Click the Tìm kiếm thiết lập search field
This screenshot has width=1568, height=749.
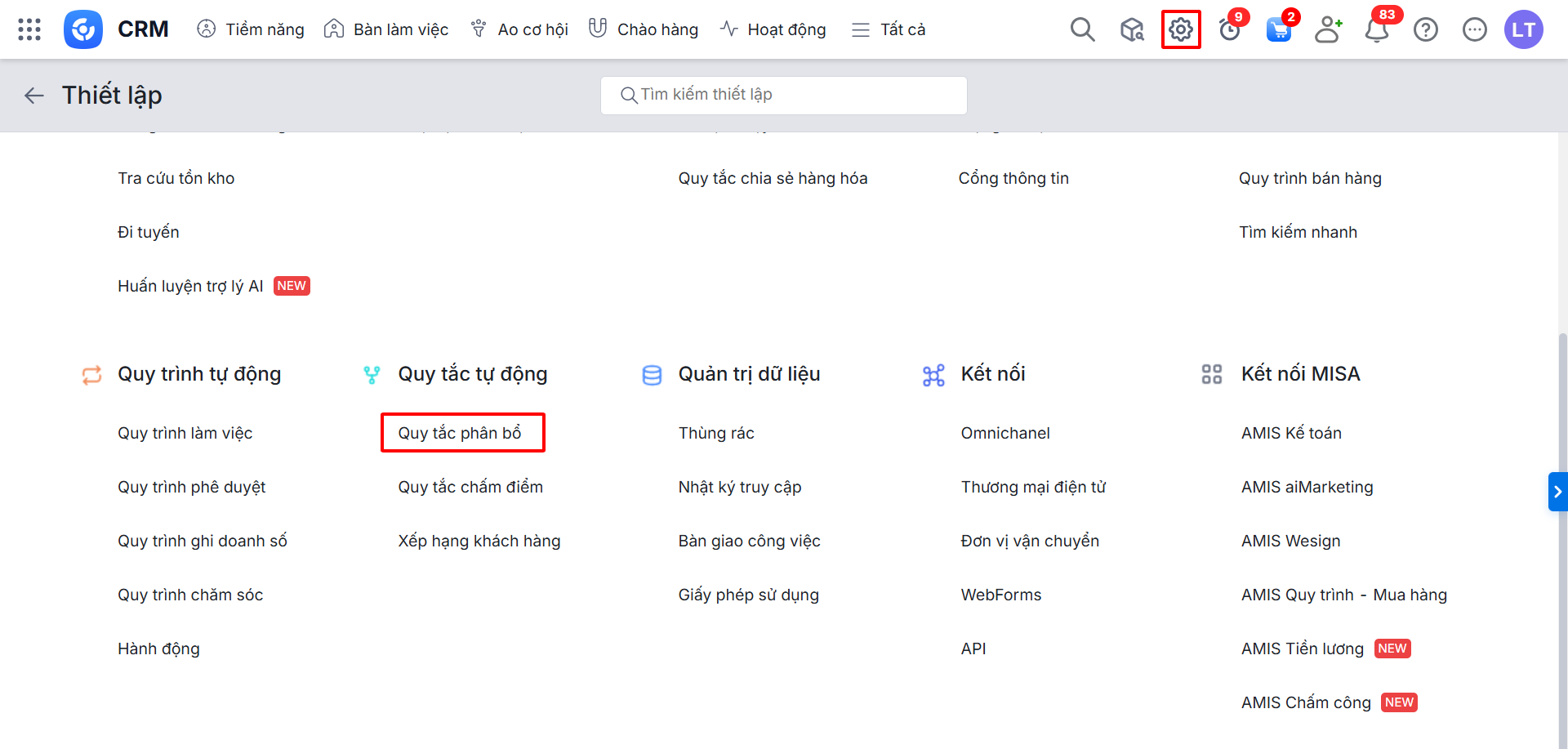tap(784, 95)
